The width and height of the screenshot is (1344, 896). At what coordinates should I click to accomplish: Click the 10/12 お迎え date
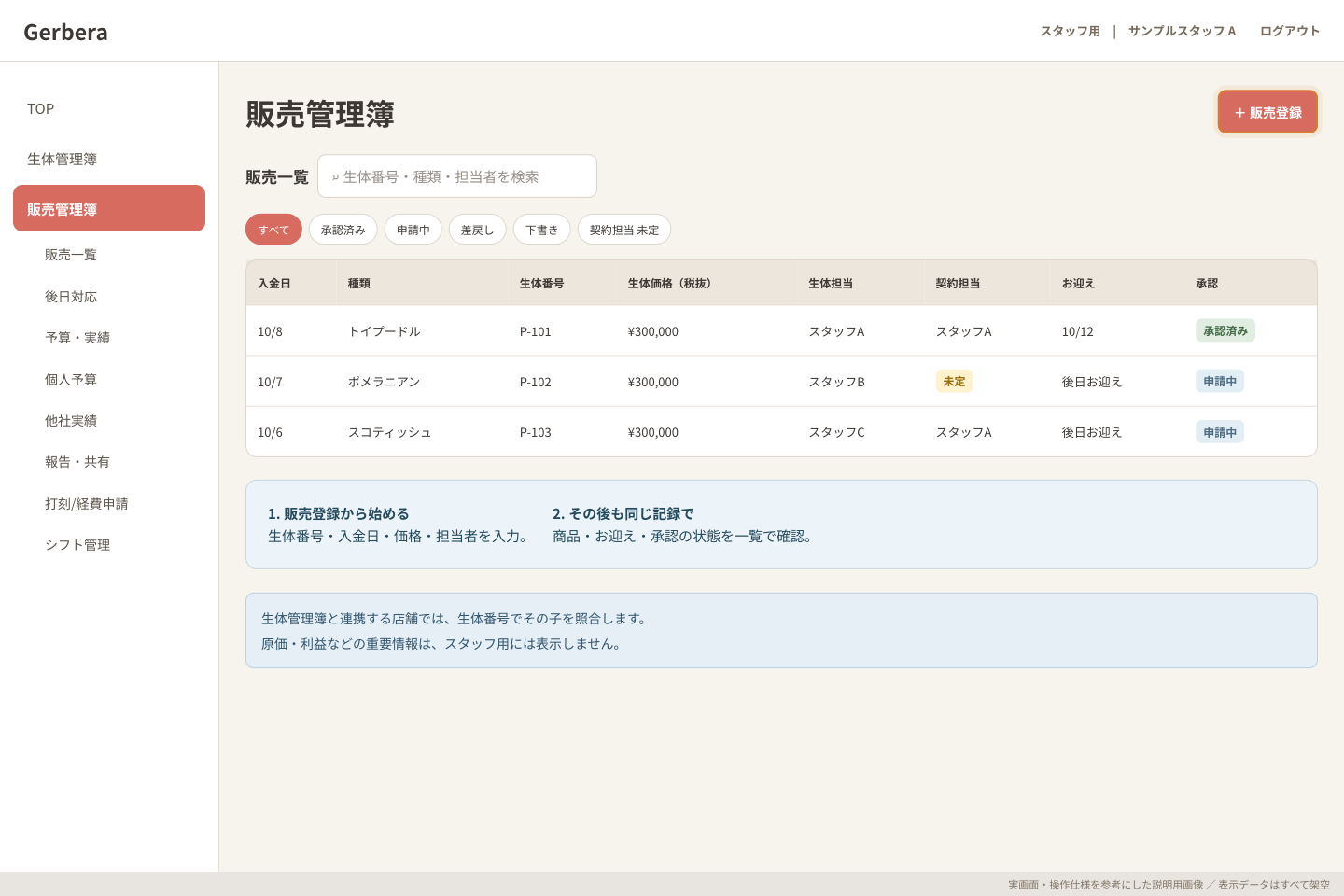pos(1078,331)
